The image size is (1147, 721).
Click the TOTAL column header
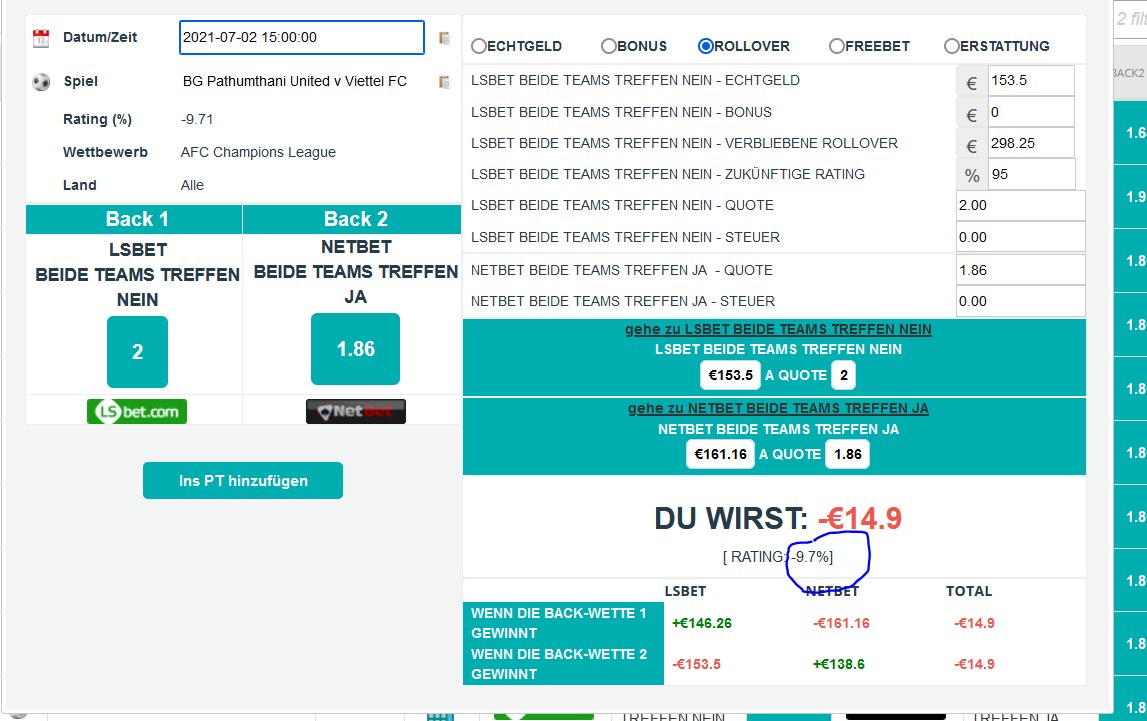point(969,591)
